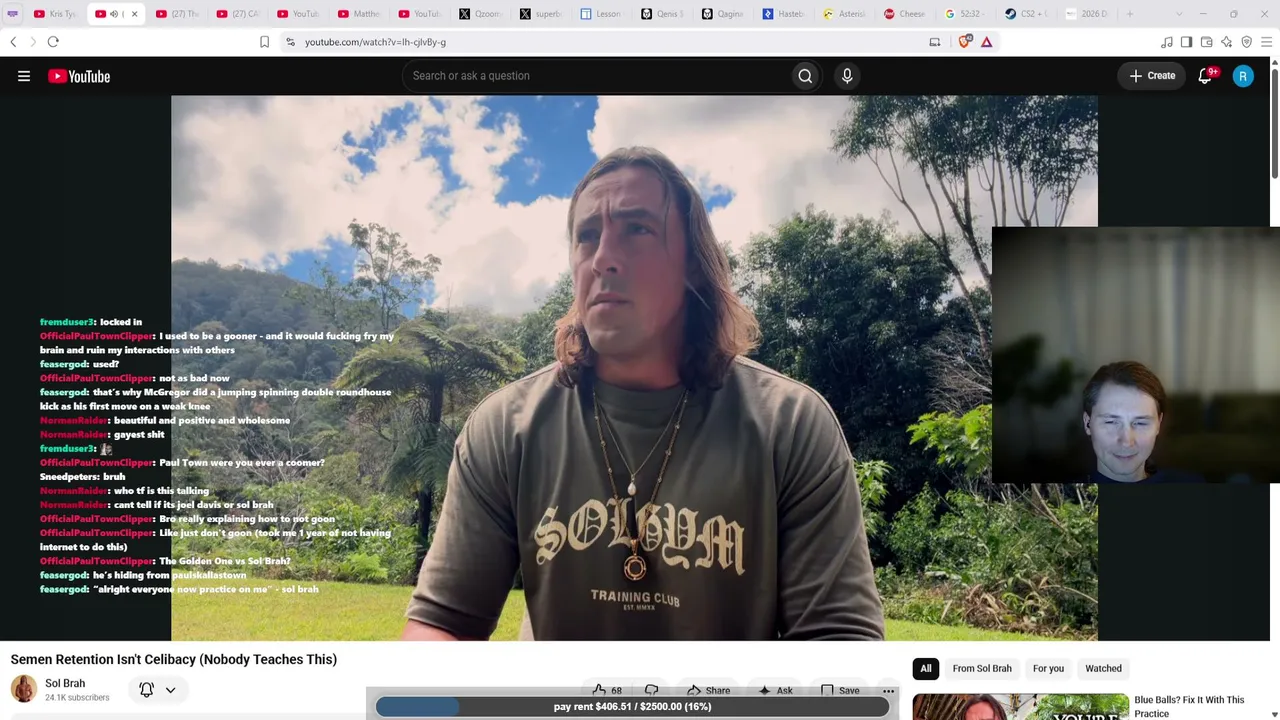Click the music note icon in browser toolbar
Viewport: 1280px width, 720px height.
[1167, 42]
